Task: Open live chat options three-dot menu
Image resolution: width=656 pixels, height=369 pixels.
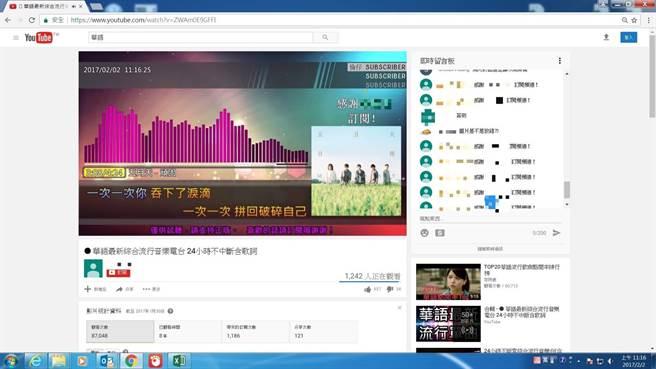Action: pos(560,61)
